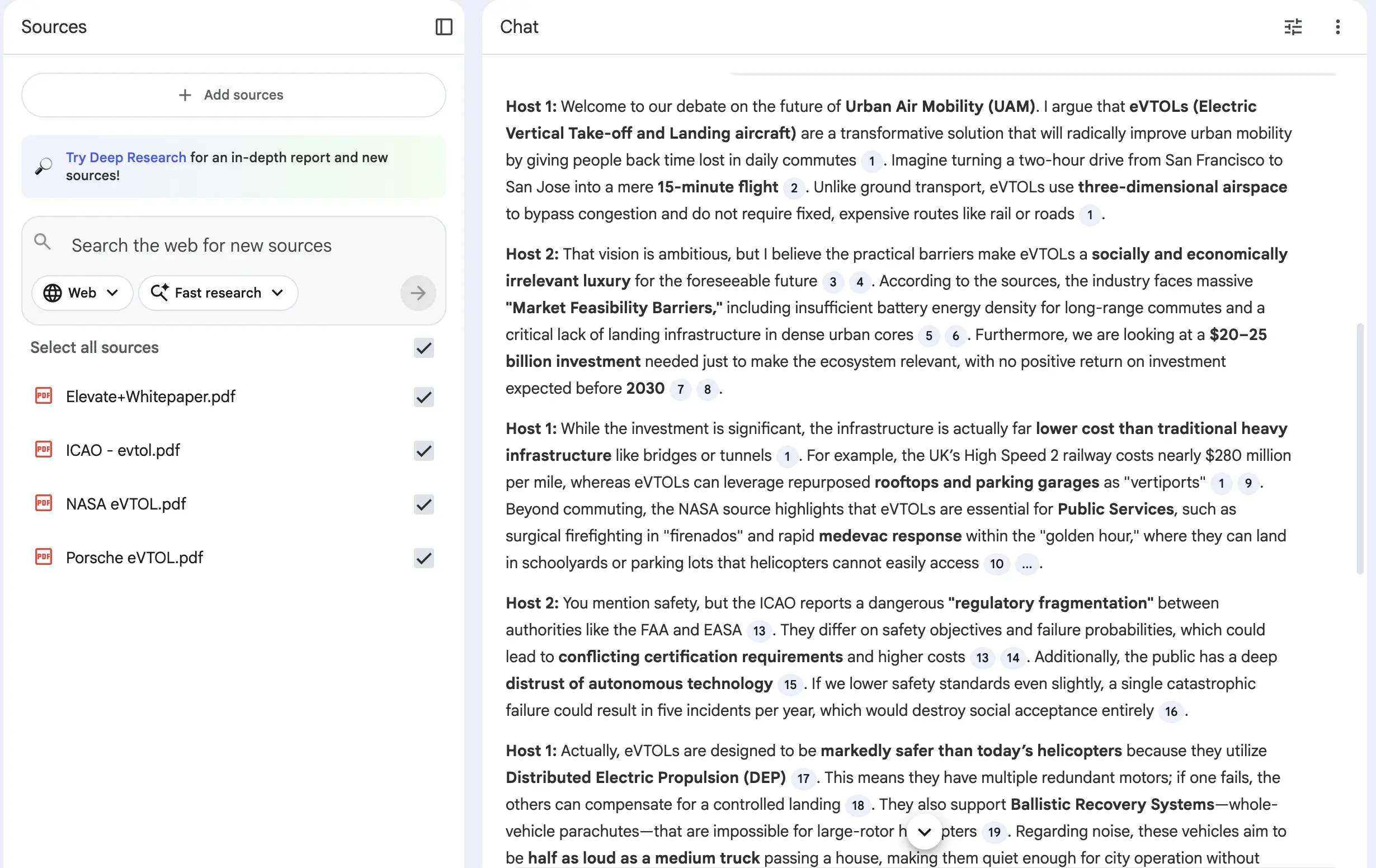Click the scroll-to-bottom chevron button
The width and height of the screenshot is (1376, 868).
coord(924,832)
